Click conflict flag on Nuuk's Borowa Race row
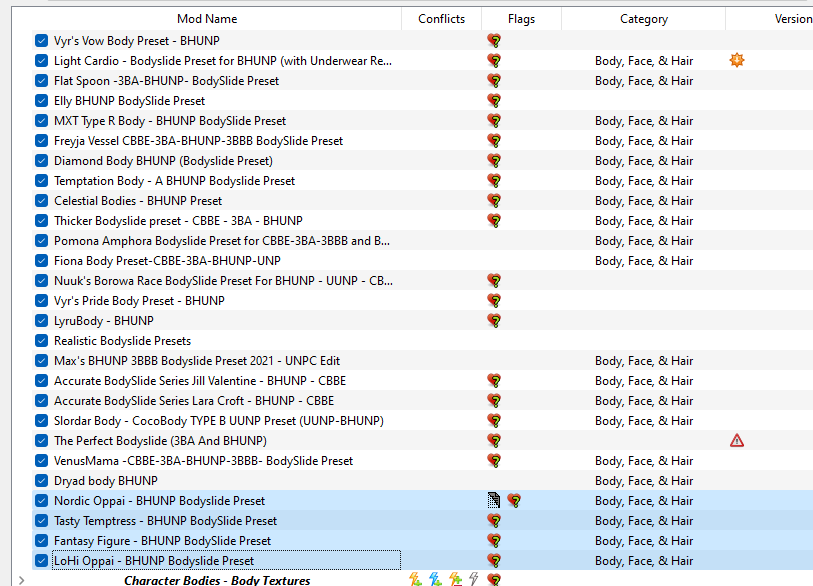Viewport: 813px width, 586px height. [x=495, y=281]
